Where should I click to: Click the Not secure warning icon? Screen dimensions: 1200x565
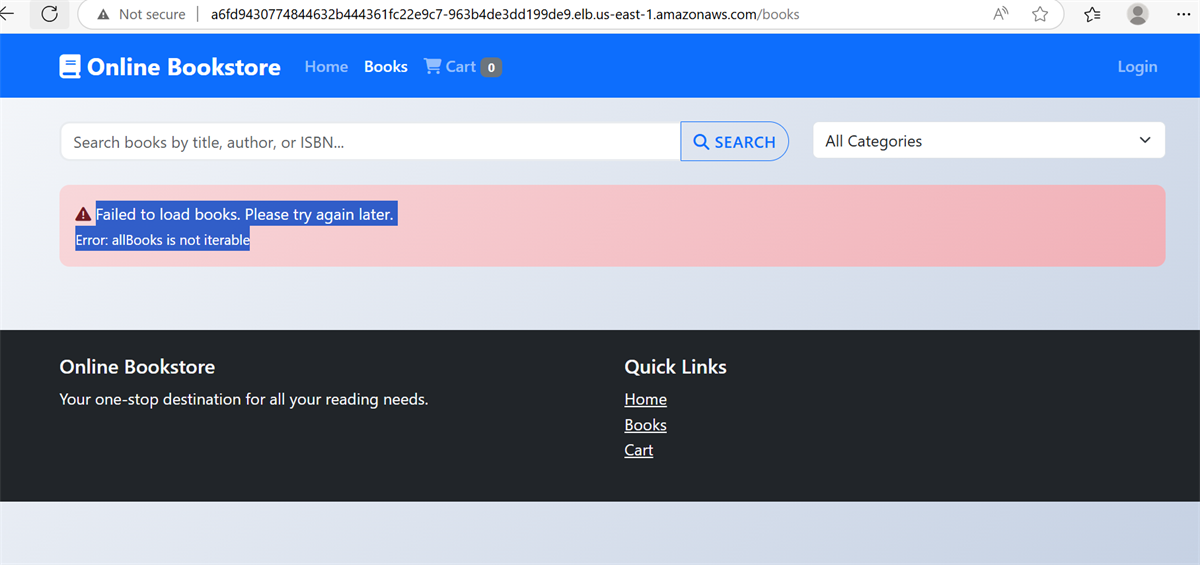pyautogui.click(x=103, y=15)
